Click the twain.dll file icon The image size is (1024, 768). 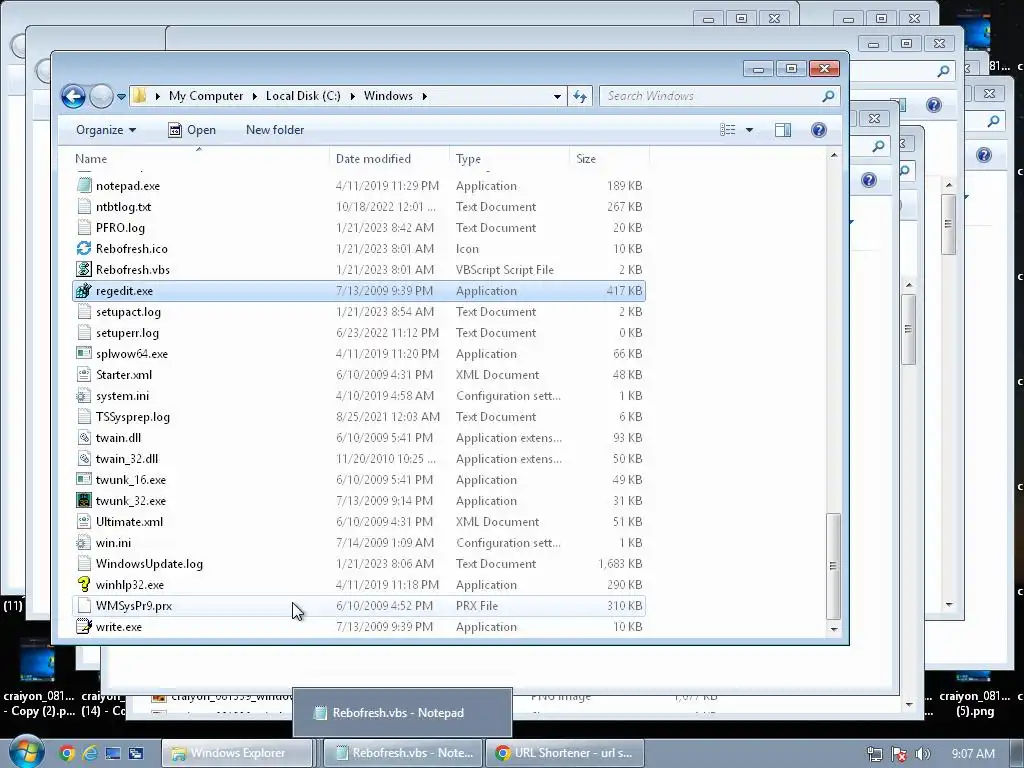[x=84, y=438]
